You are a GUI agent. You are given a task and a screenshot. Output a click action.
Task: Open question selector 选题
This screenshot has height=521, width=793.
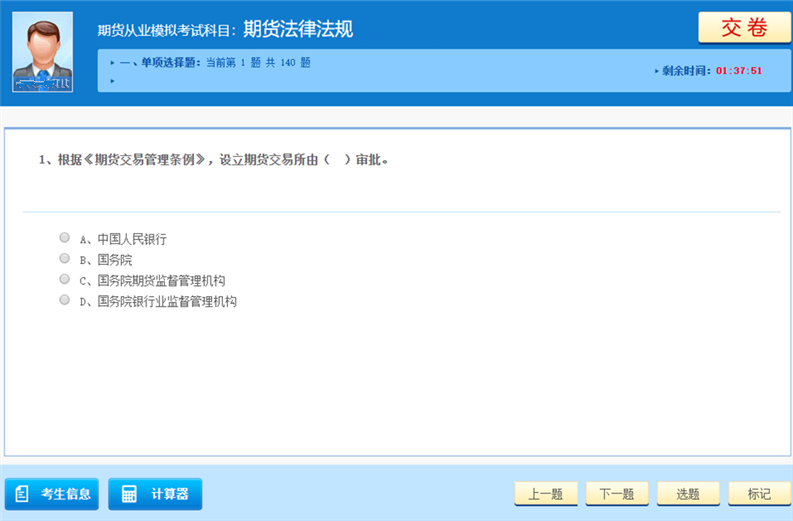pos(688,494)
